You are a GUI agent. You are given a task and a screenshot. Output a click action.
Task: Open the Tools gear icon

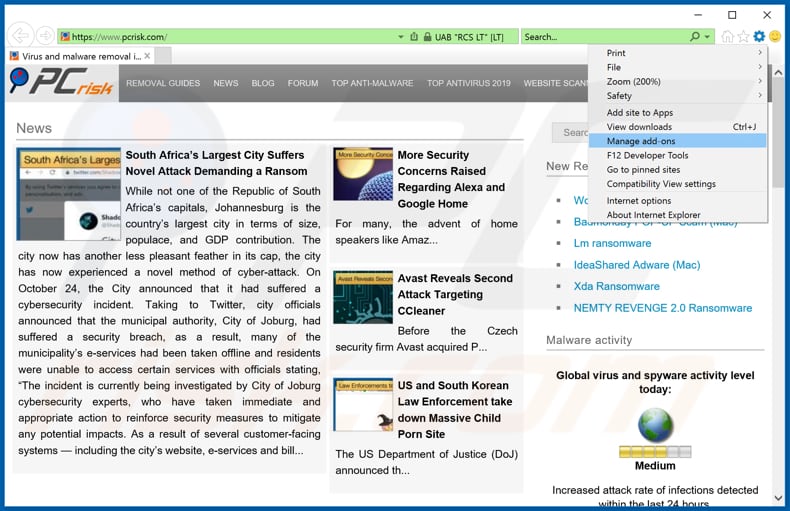[x=759, y=37]
